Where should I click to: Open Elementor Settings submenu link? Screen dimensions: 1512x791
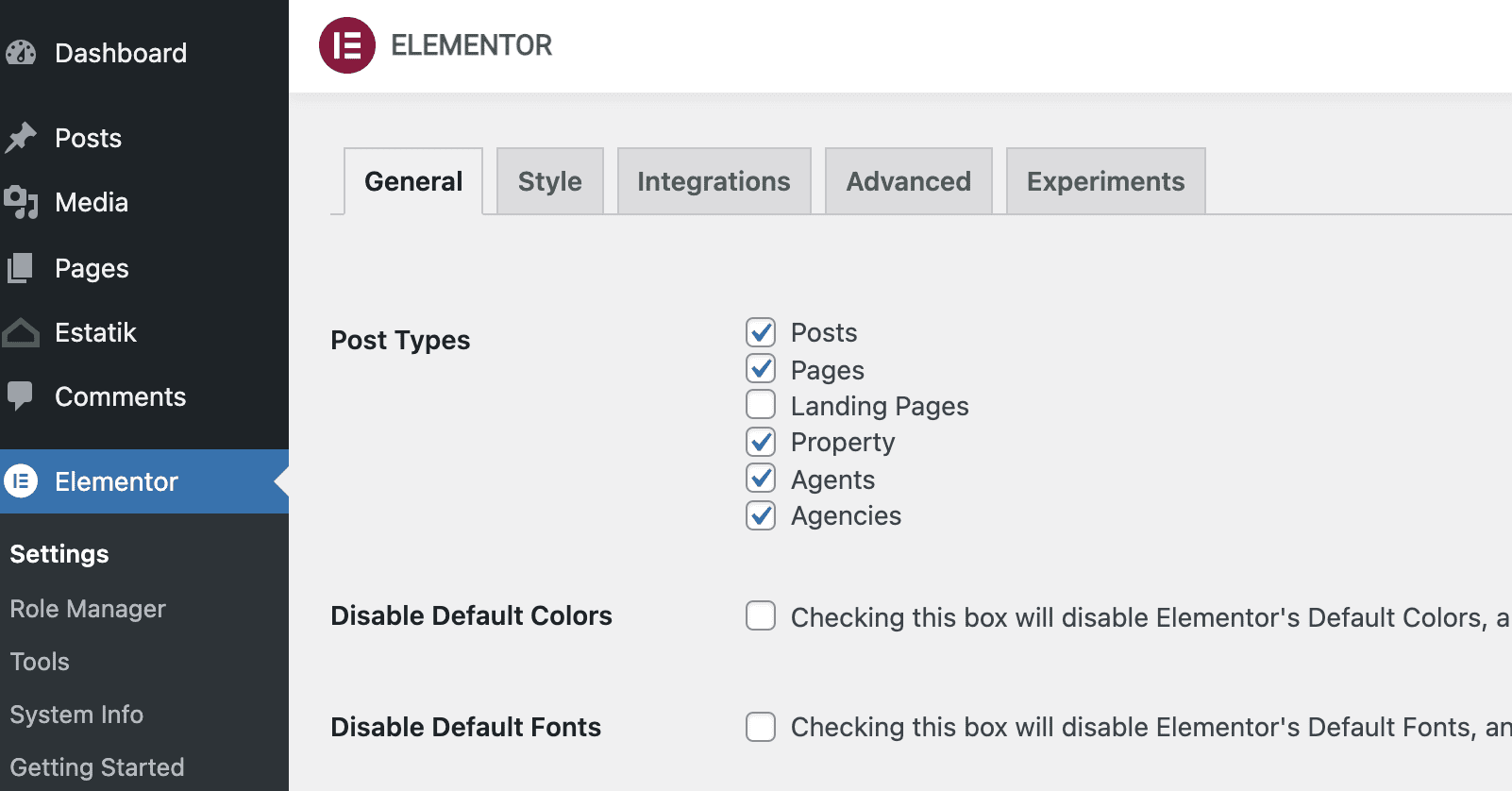coord(59,554)
